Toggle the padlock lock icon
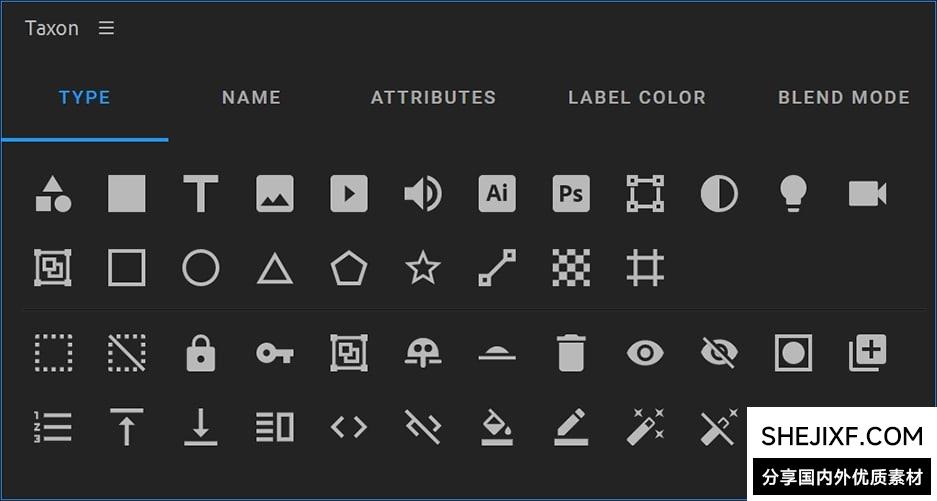This screenshot has height=501, width=937. 201,353
